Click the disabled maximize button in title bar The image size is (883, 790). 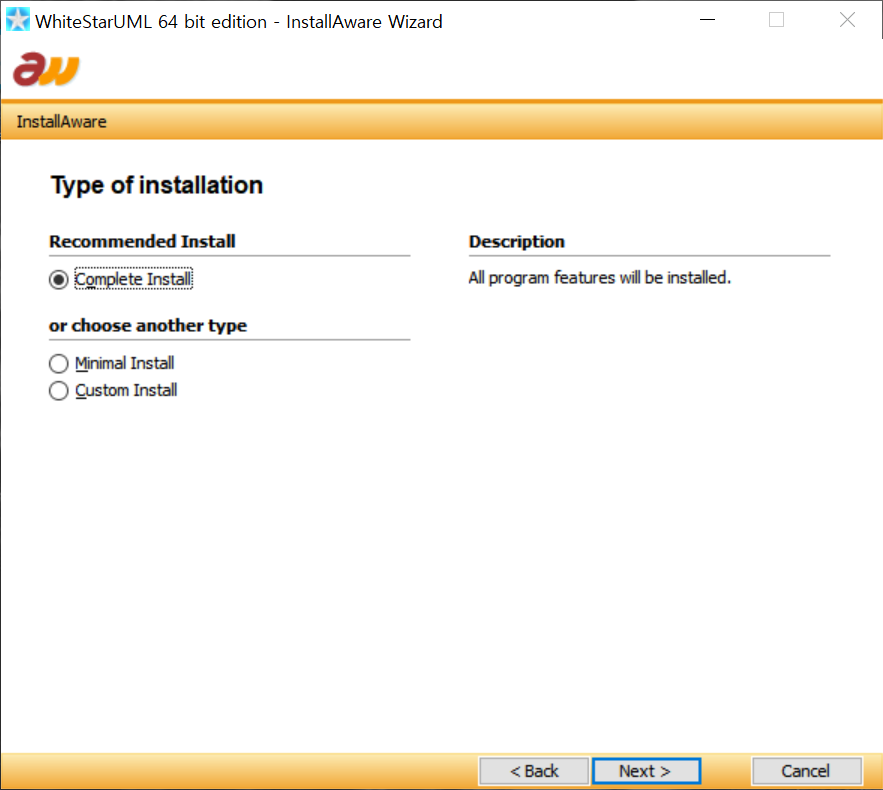tap(777, 20)
